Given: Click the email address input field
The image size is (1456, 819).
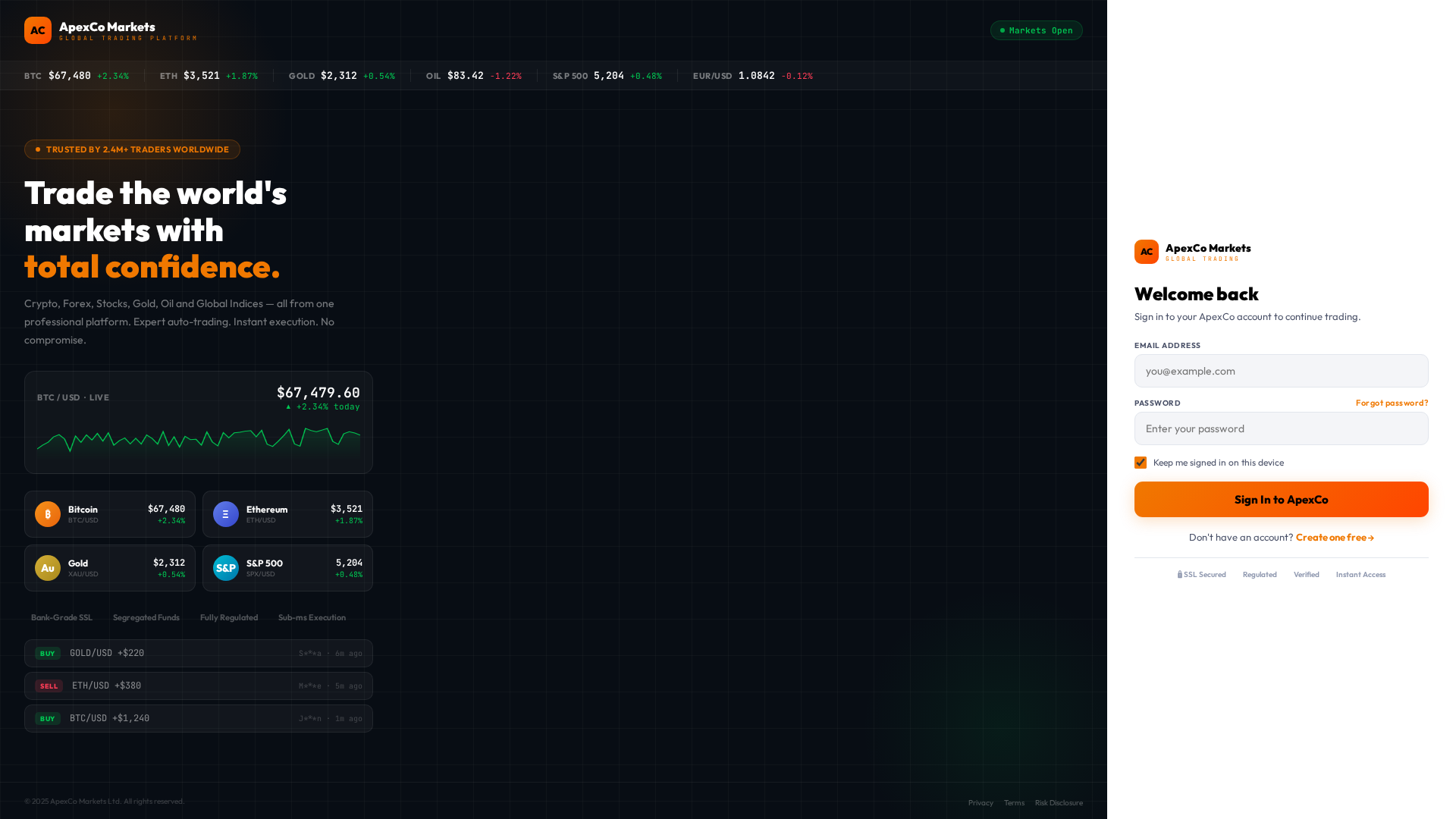Looking at the screenshot, I should pos(1281,371).
